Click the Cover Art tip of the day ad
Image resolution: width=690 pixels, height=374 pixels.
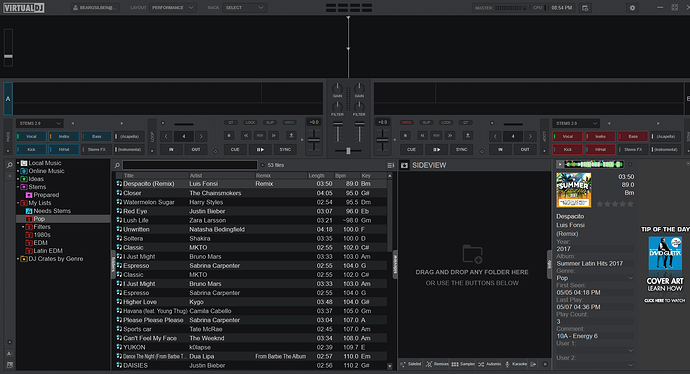(x=665, y=264)
